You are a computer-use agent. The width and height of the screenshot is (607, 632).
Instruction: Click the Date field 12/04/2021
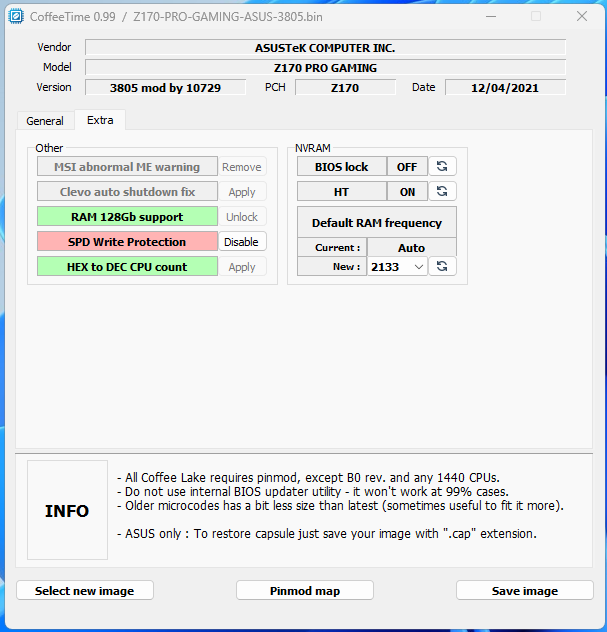505,87
